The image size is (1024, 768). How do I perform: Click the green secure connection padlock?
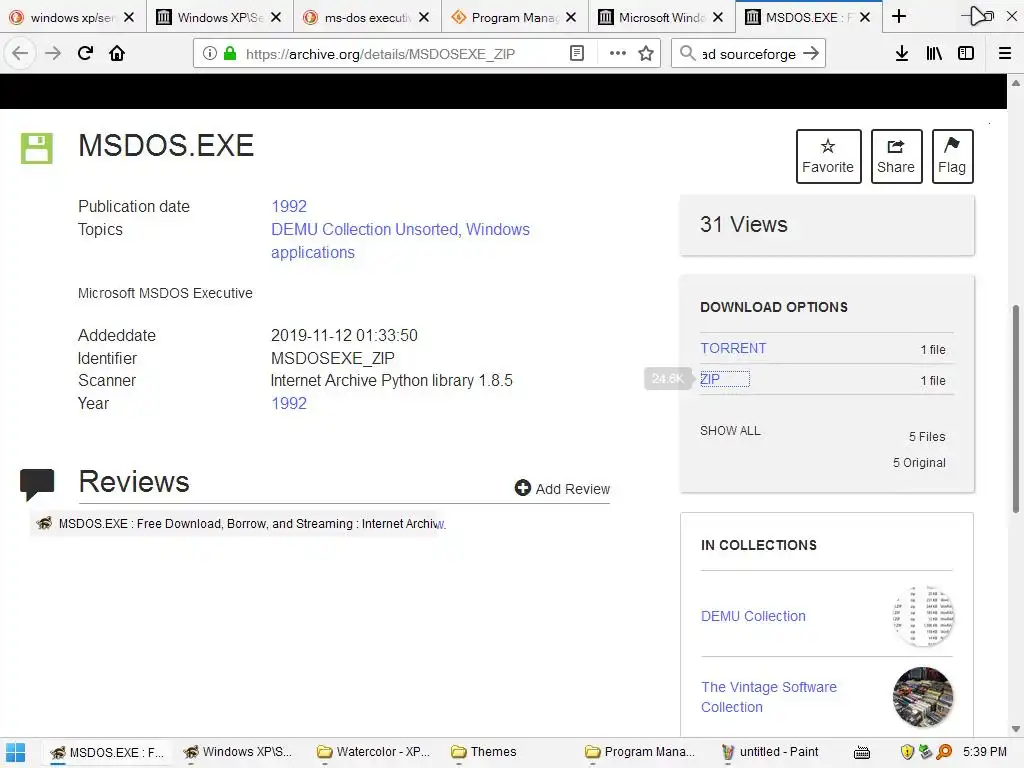(x=230, y=54)
